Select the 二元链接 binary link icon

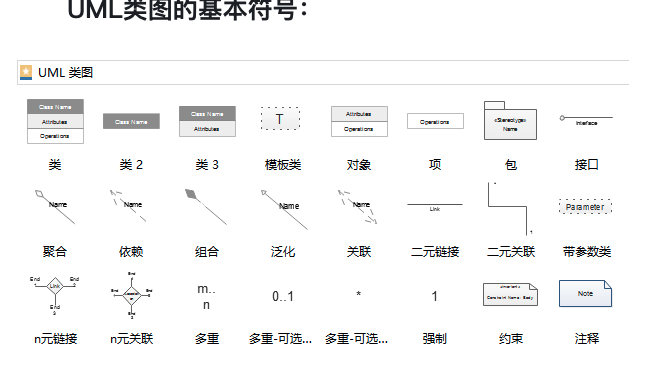pos(435,207)
